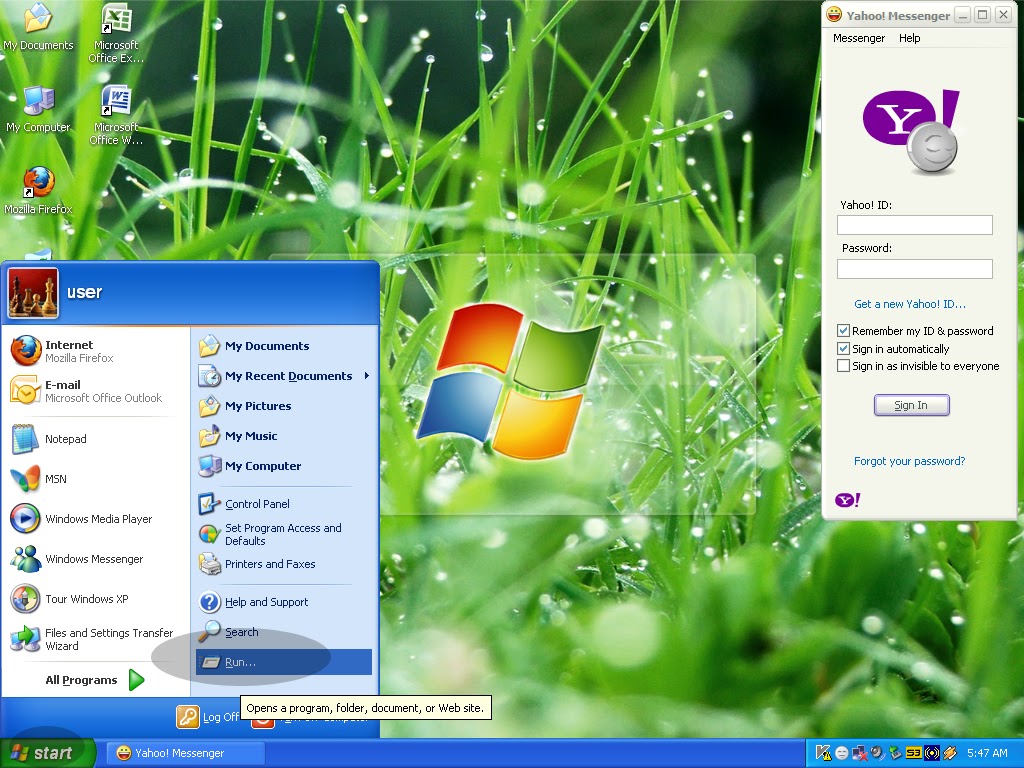This screenshot has height=768, width=1024.
Task: Click the user chess picture in Start menu
Action: click(x=33, y=293)
